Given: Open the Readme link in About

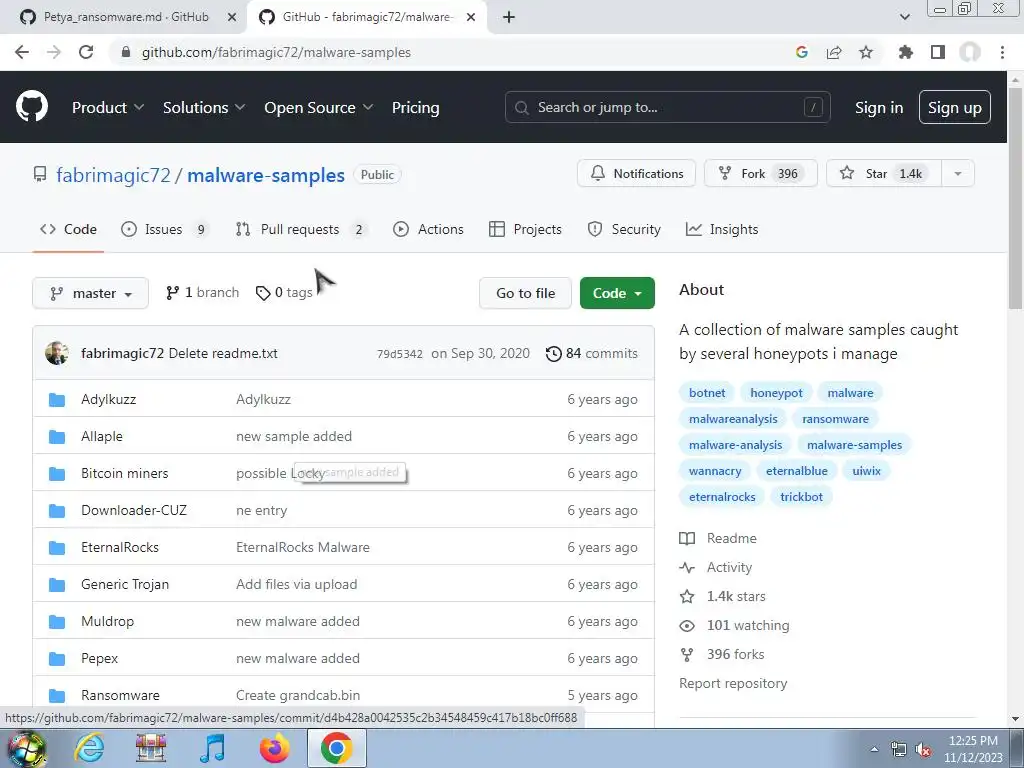Looking at the screenshot, I should [x=731, y=538].
